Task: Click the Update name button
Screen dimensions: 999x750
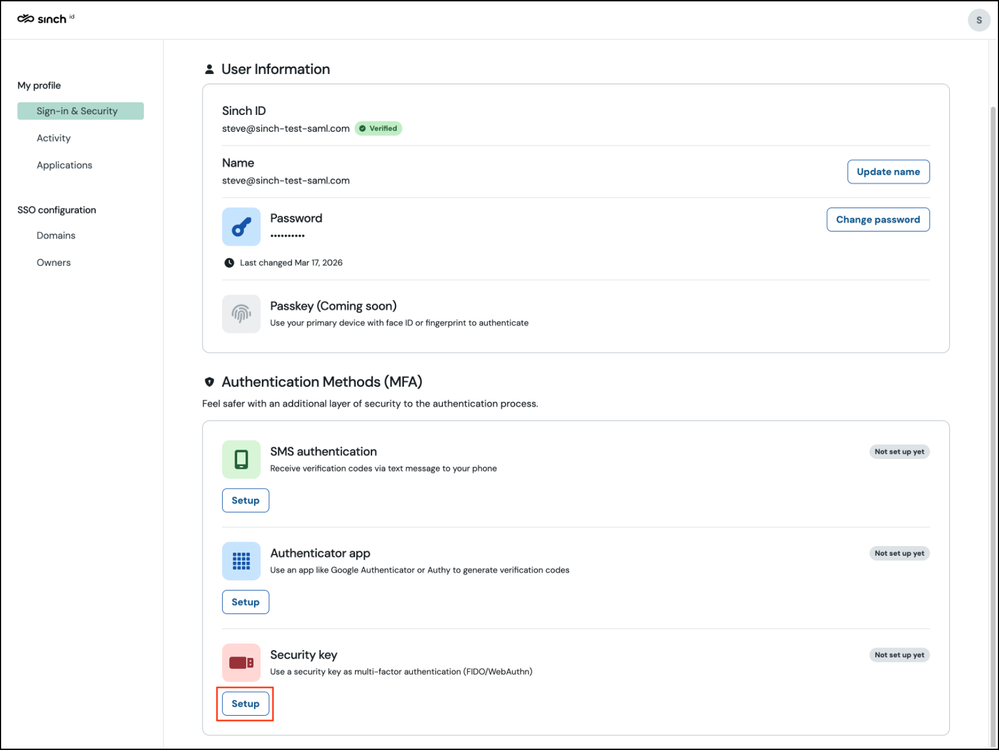Action: [888, 171]
